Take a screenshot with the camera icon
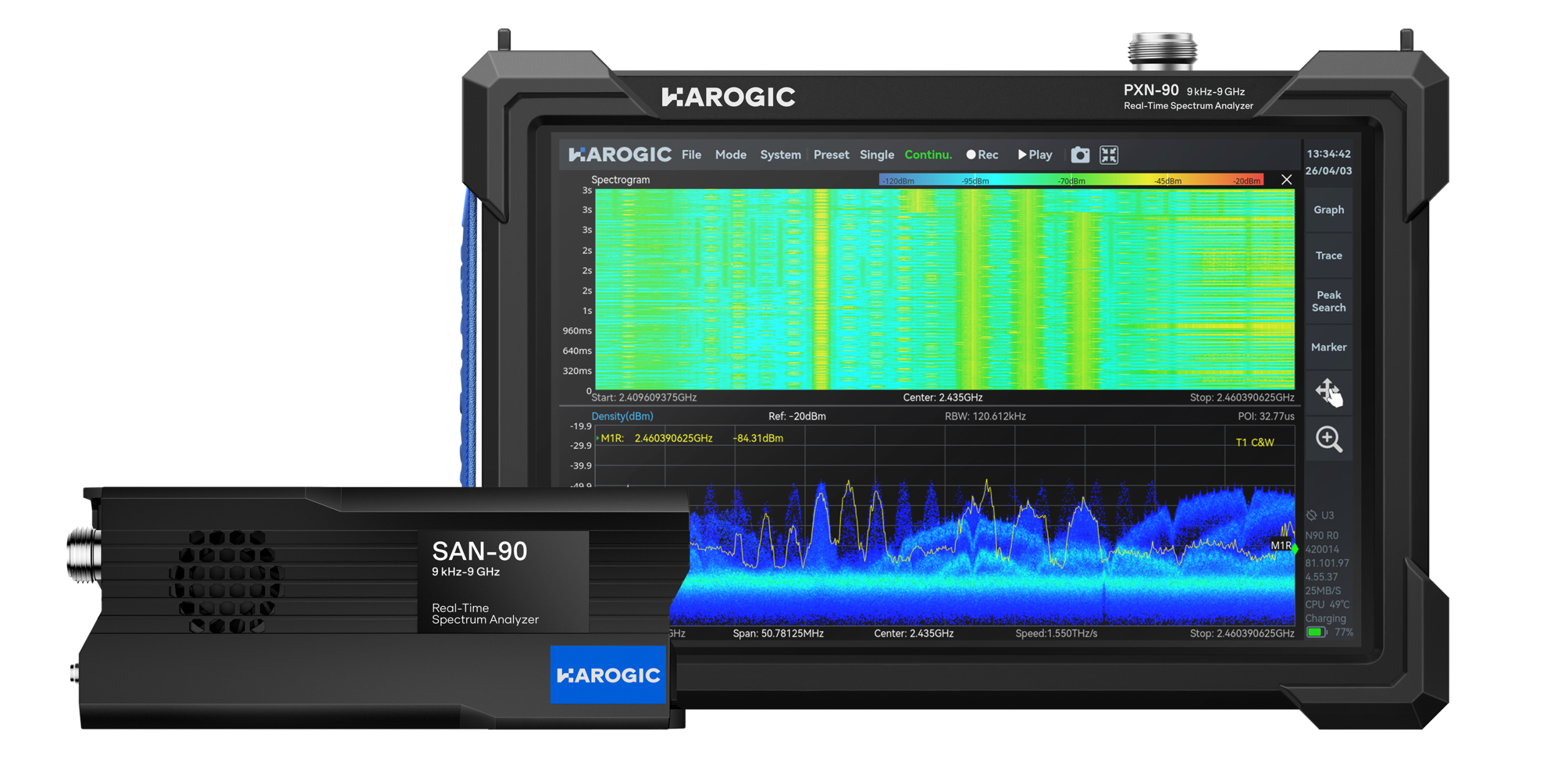Image resolution: width=1568 pixels, height=784 pixels. point(1079,155)
